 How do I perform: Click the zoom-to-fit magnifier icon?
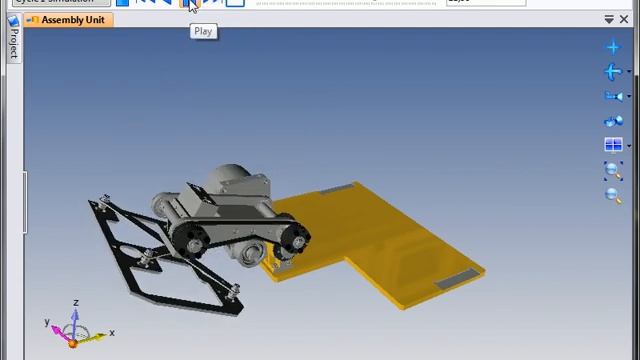(x=613, y=171)
